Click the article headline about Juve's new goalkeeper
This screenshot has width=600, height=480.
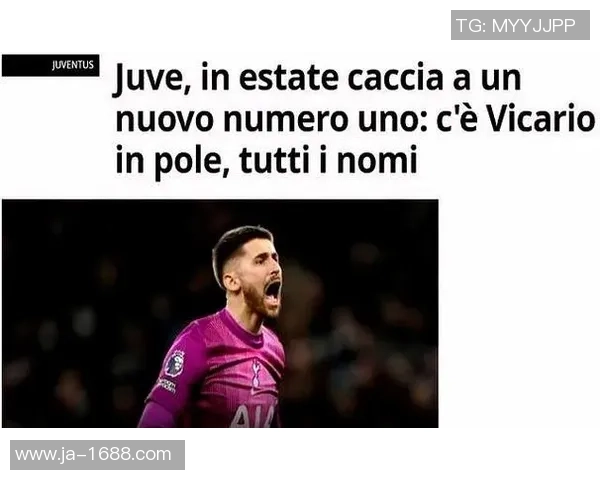tap(355, 119)
